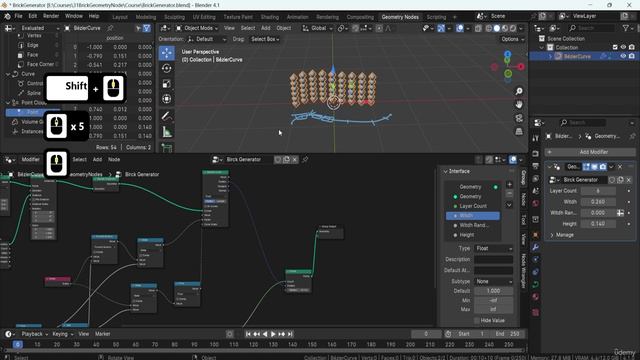Open the Select Box drag dropdown
640x360 pixels.
(265, 39)
